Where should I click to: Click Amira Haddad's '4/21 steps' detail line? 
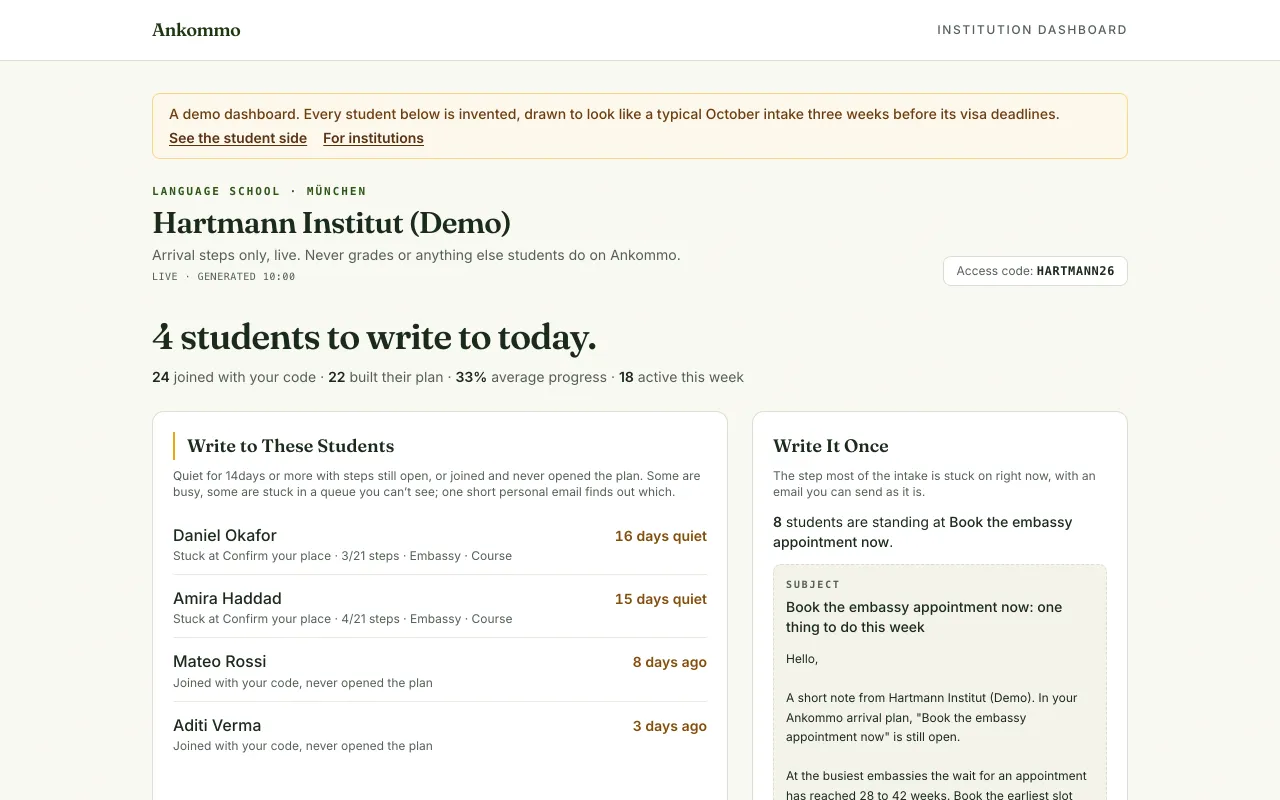342,619
